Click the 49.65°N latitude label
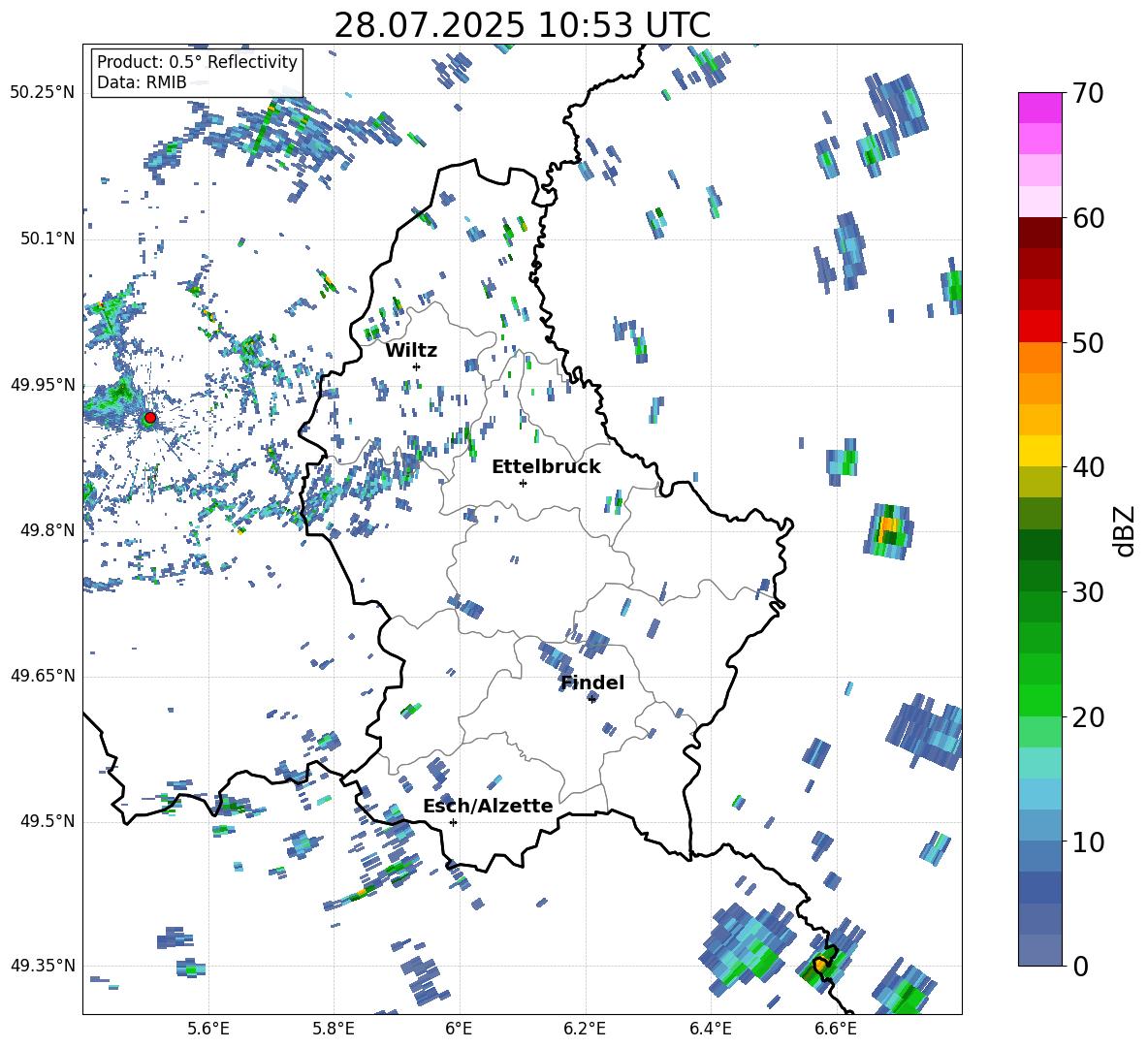The image size is (1148, 1048). coord(43,675)
